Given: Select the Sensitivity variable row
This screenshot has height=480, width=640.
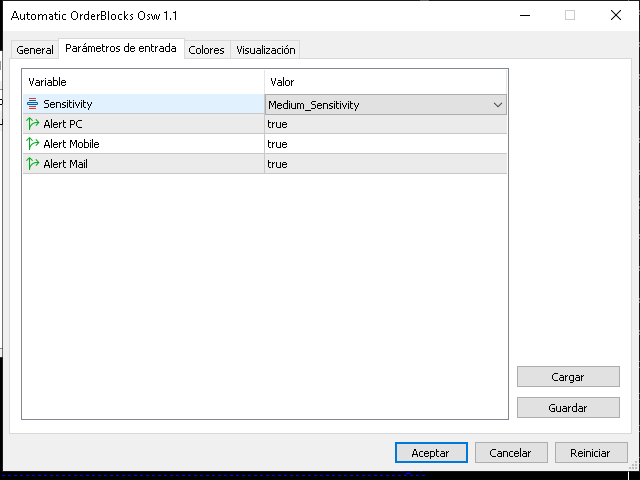Looking at the screenshot, I should tap(144, 104).
